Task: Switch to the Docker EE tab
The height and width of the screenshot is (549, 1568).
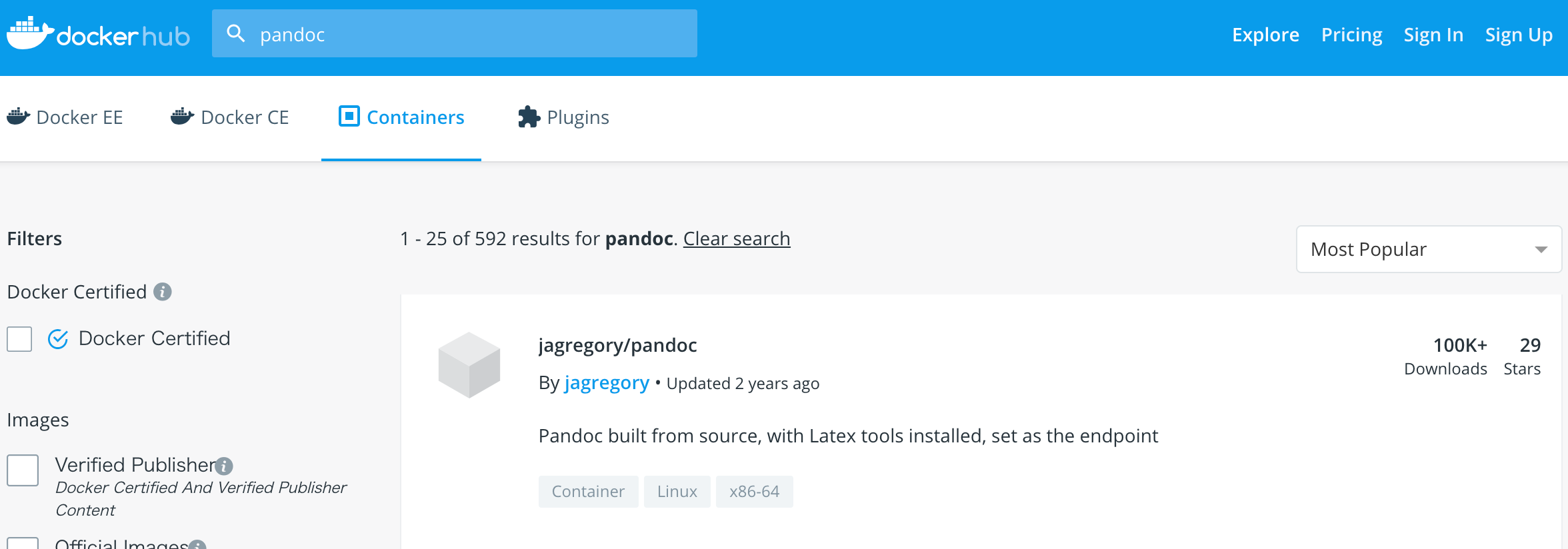Action: [65, 117]
